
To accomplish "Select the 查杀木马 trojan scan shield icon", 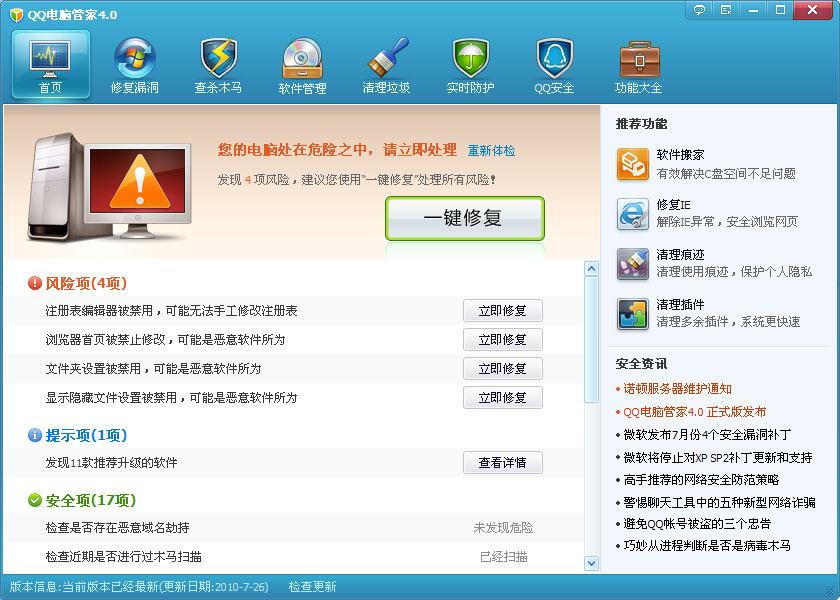I will coord(219,58).
